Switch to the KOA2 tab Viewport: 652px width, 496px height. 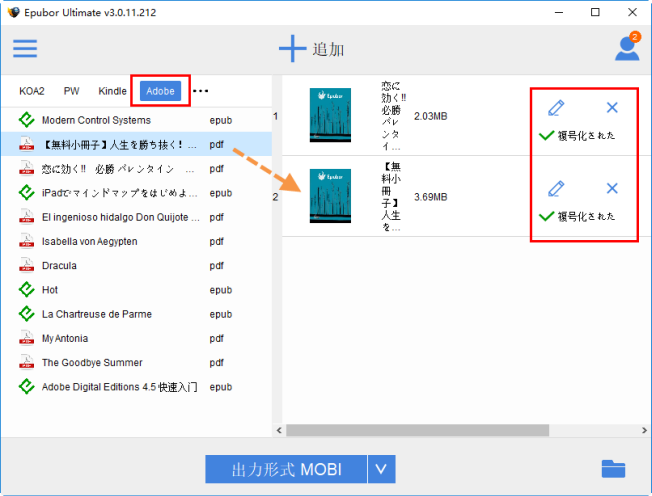pos(32,91)
